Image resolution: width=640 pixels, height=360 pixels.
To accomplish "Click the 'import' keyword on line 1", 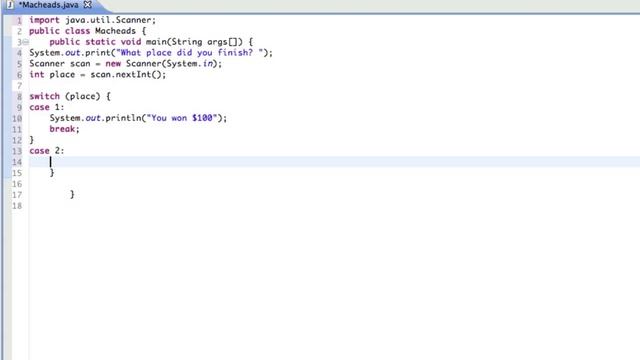I will (44, 20).
